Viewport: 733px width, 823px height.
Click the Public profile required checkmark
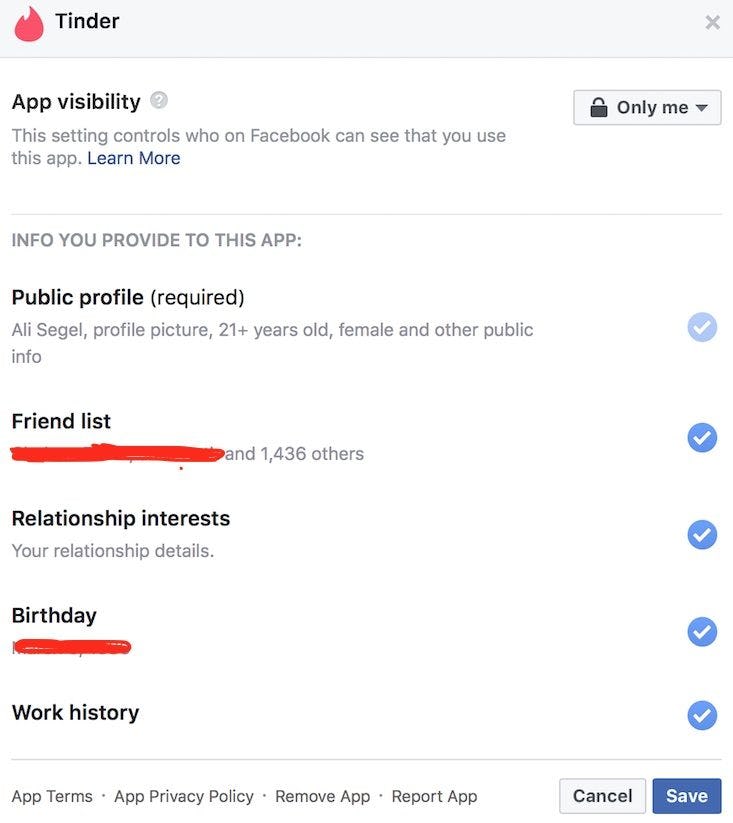[x=702, y=327]
